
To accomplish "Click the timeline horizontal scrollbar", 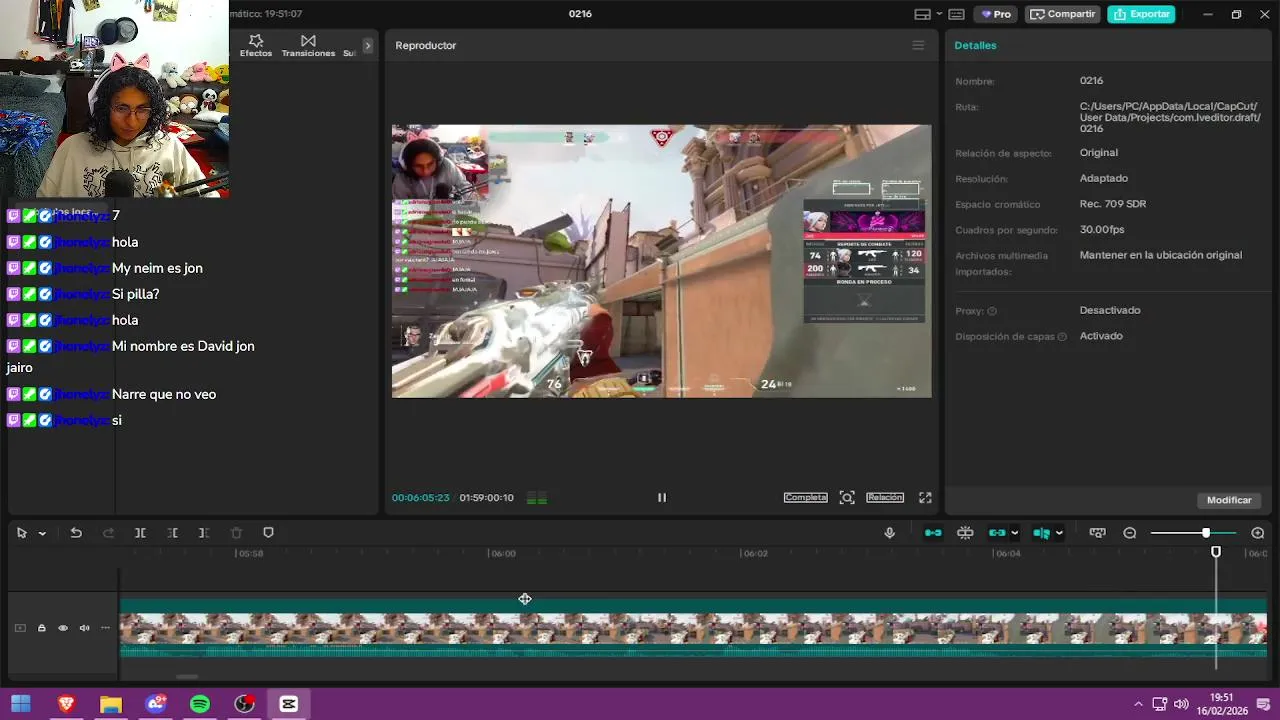I will coord(187,677).
